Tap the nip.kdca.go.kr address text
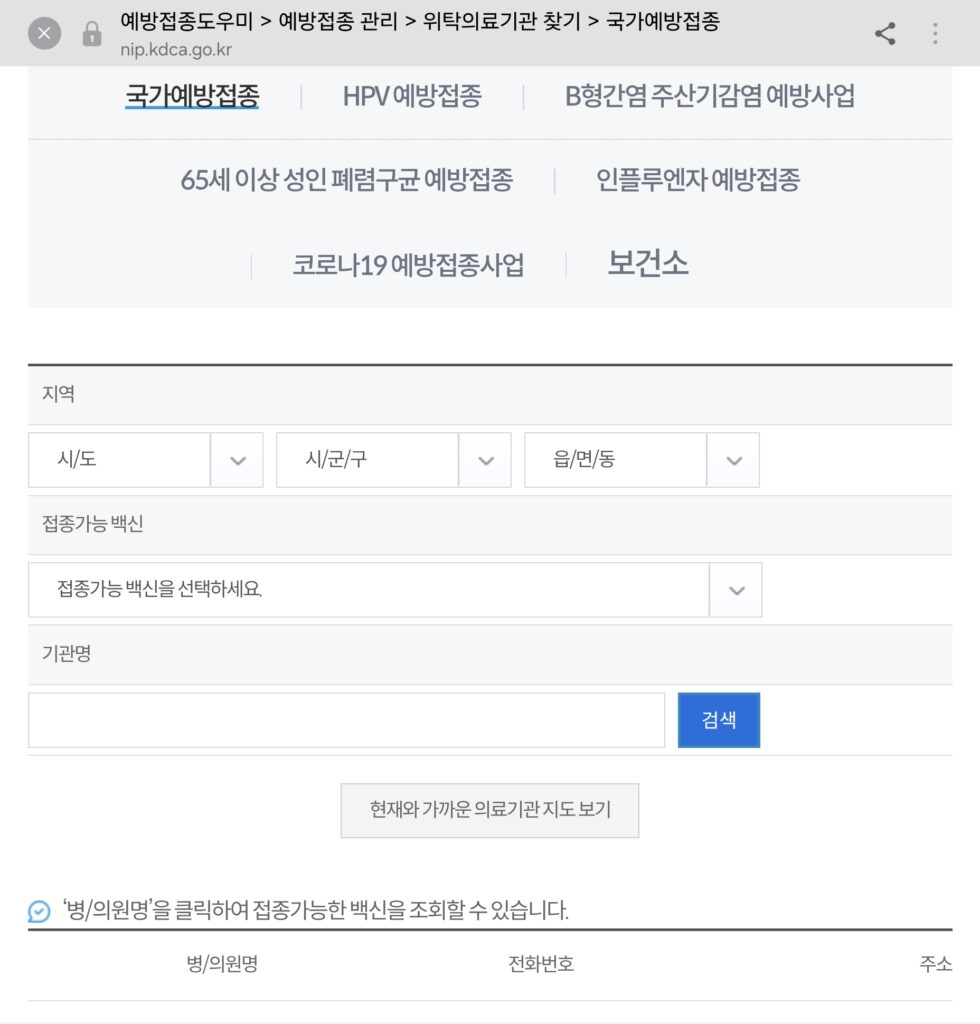 (176, 50)
